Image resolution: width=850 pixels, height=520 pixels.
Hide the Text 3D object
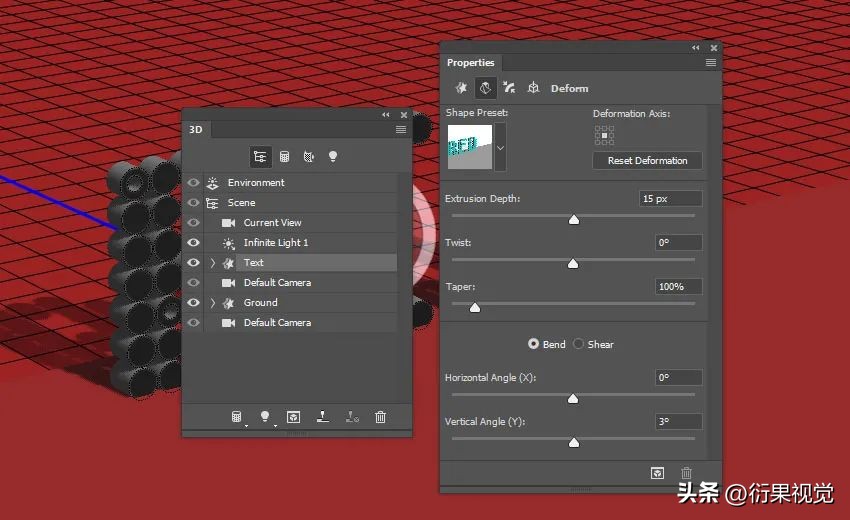194,262
